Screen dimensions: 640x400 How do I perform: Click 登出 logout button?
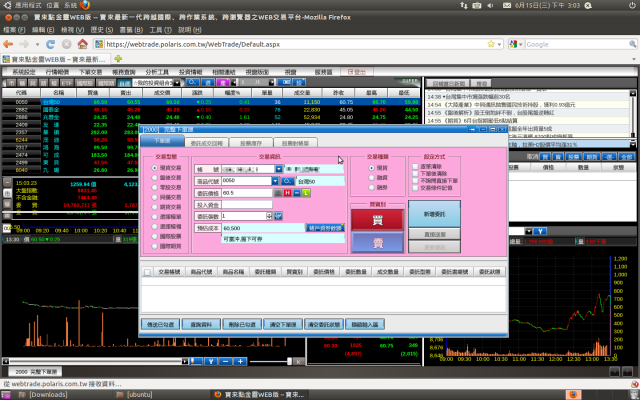[357, 72]
